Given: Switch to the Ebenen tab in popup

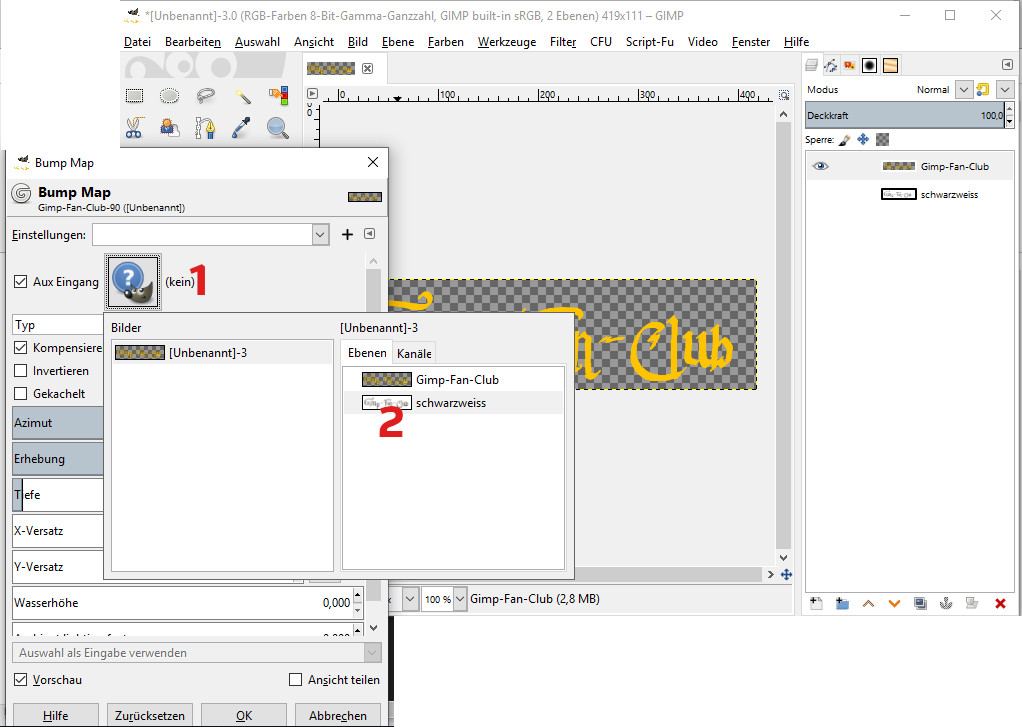Looking at the screenshot, I should [x=367, y=353].
